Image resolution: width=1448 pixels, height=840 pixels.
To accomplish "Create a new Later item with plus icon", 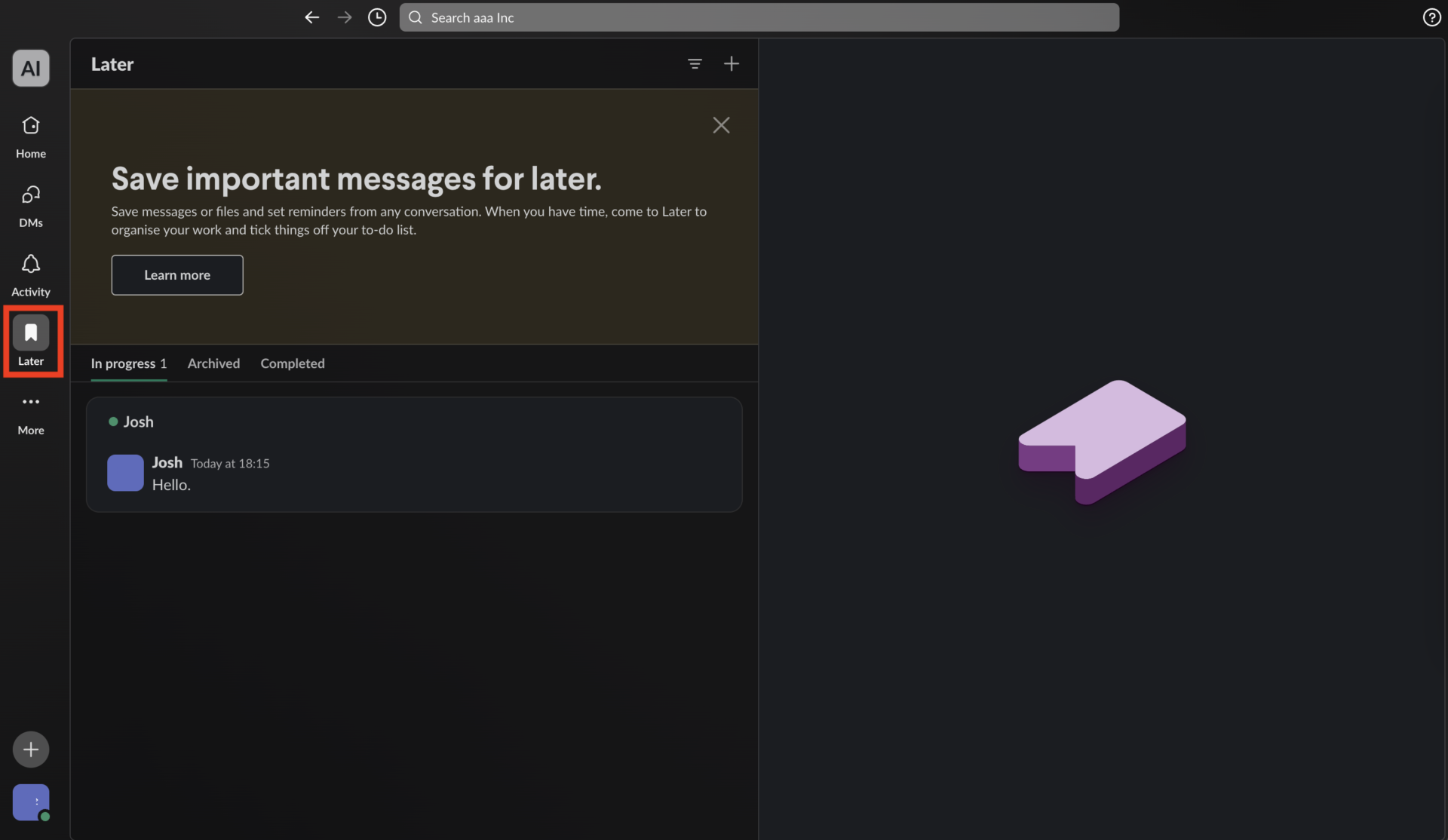I will click(732, 63).
